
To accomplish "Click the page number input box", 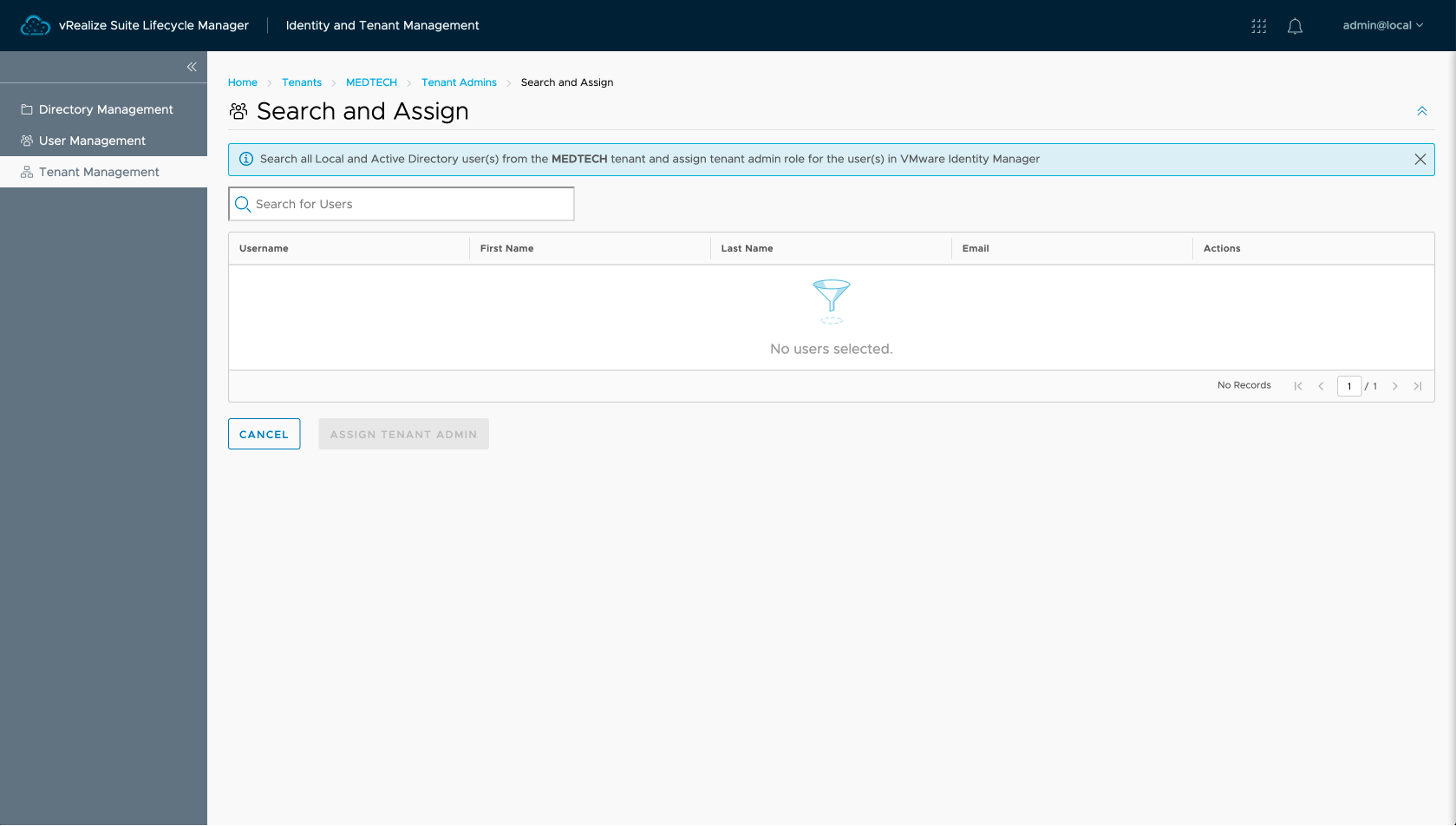I will (x=1348, y=386).
